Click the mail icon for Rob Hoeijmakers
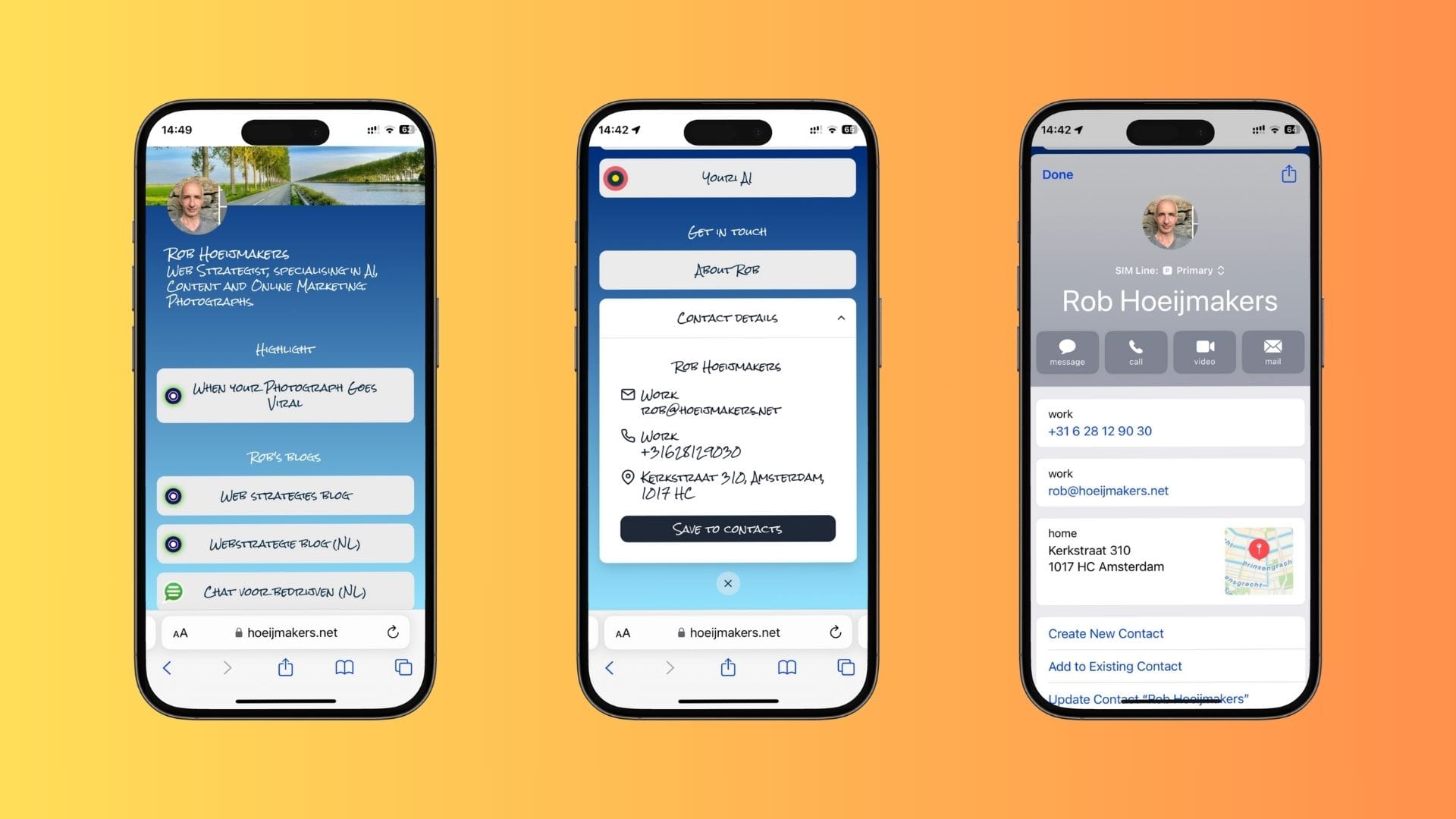The height and width of the screenshot is (819, 1456). click(x=1270, y=351)
